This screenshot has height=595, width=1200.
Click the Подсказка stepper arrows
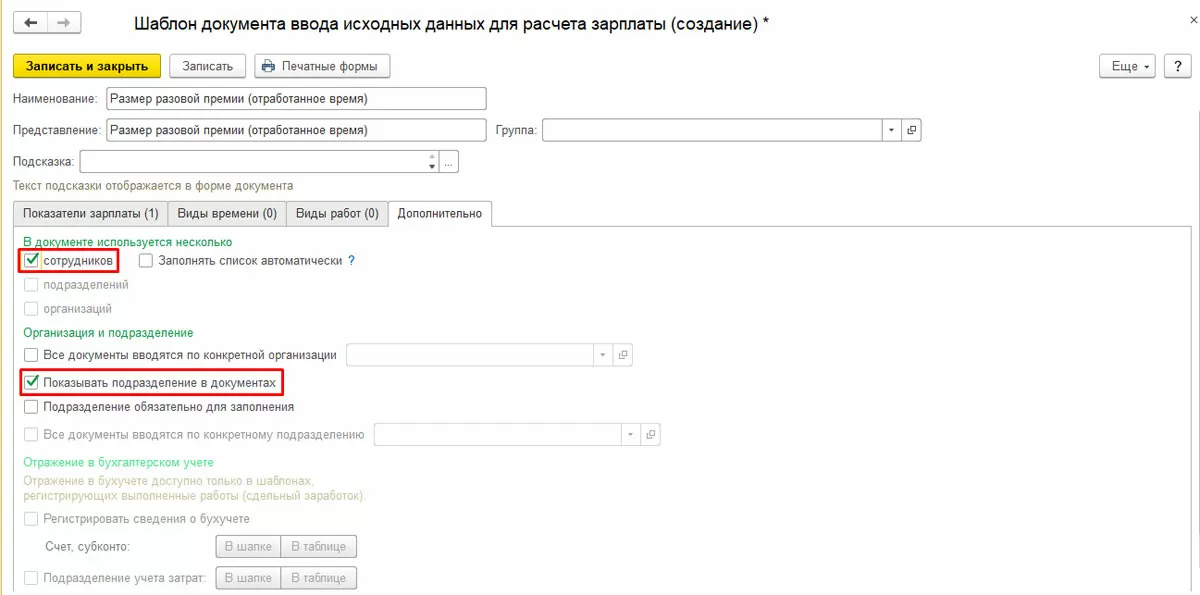pyautogui.click(x=431, y=162)
